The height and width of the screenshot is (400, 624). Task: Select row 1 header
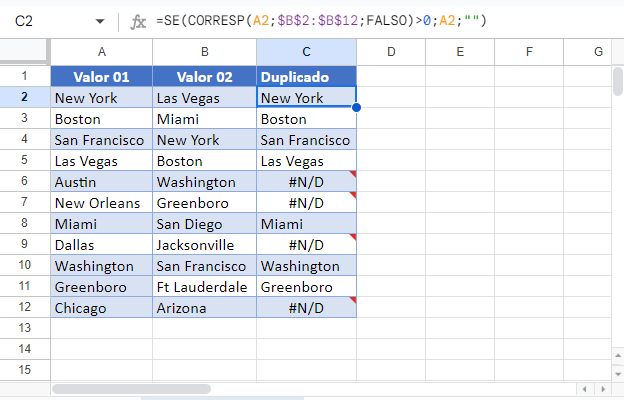(25, 76)
